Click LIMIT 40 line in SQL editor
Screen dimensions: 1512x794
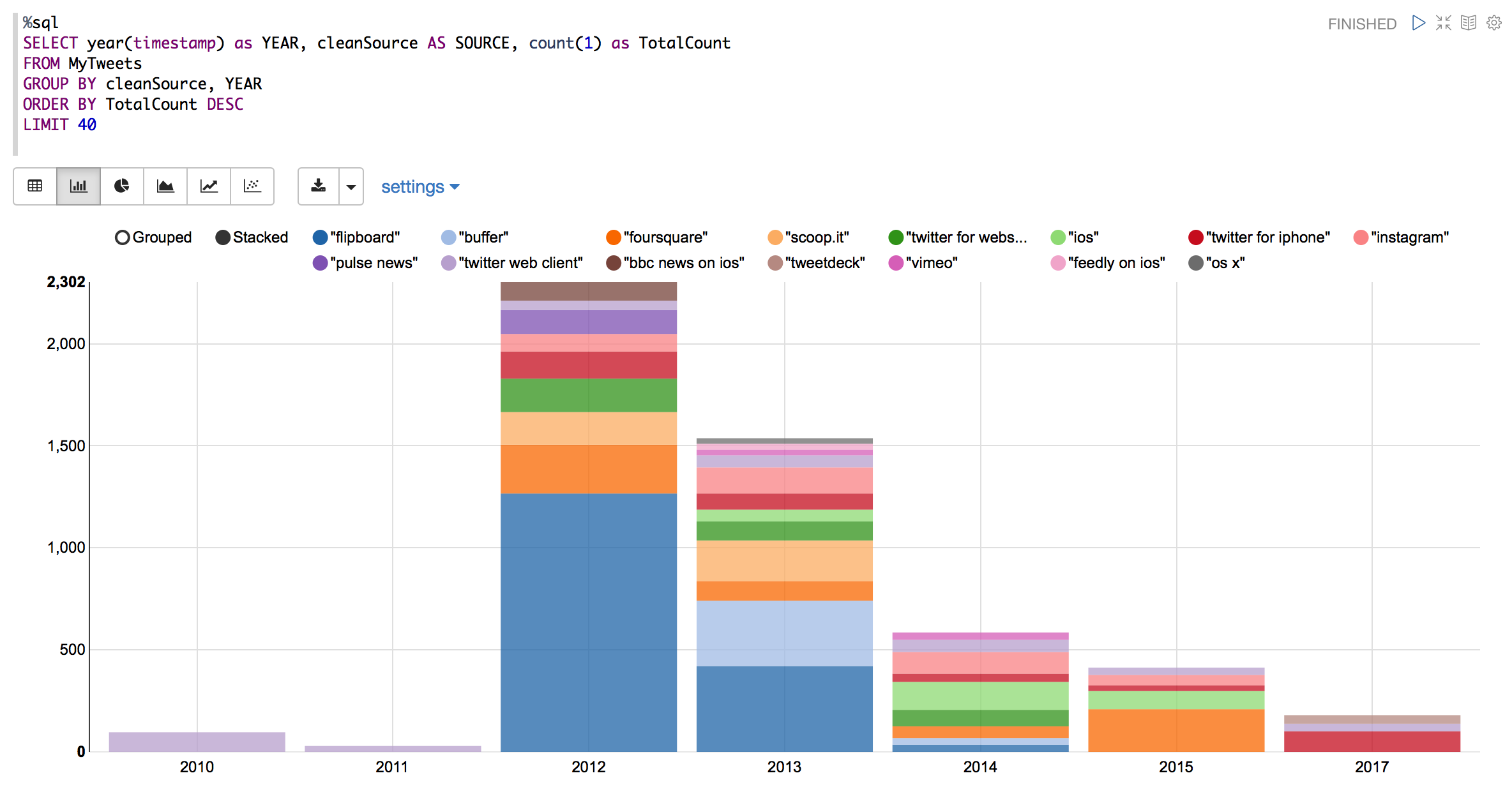point(60,124)
